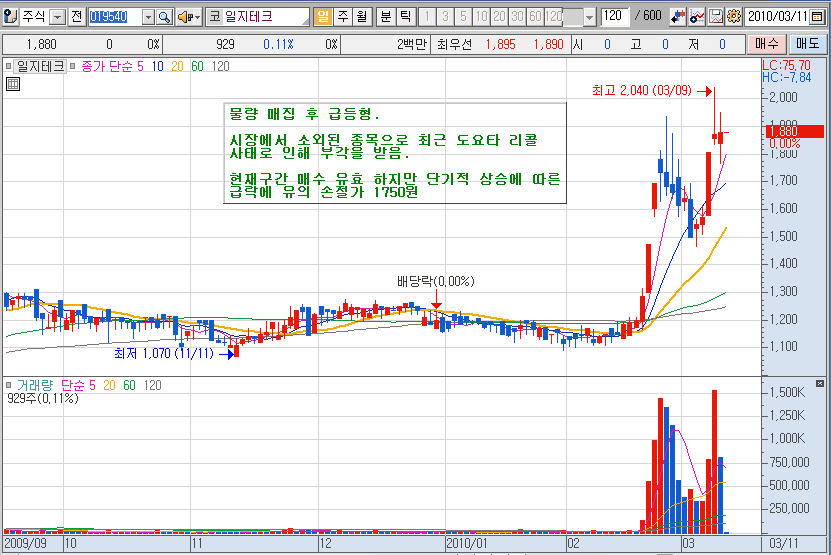Expand the stock code history dropdown

point(149,17)
